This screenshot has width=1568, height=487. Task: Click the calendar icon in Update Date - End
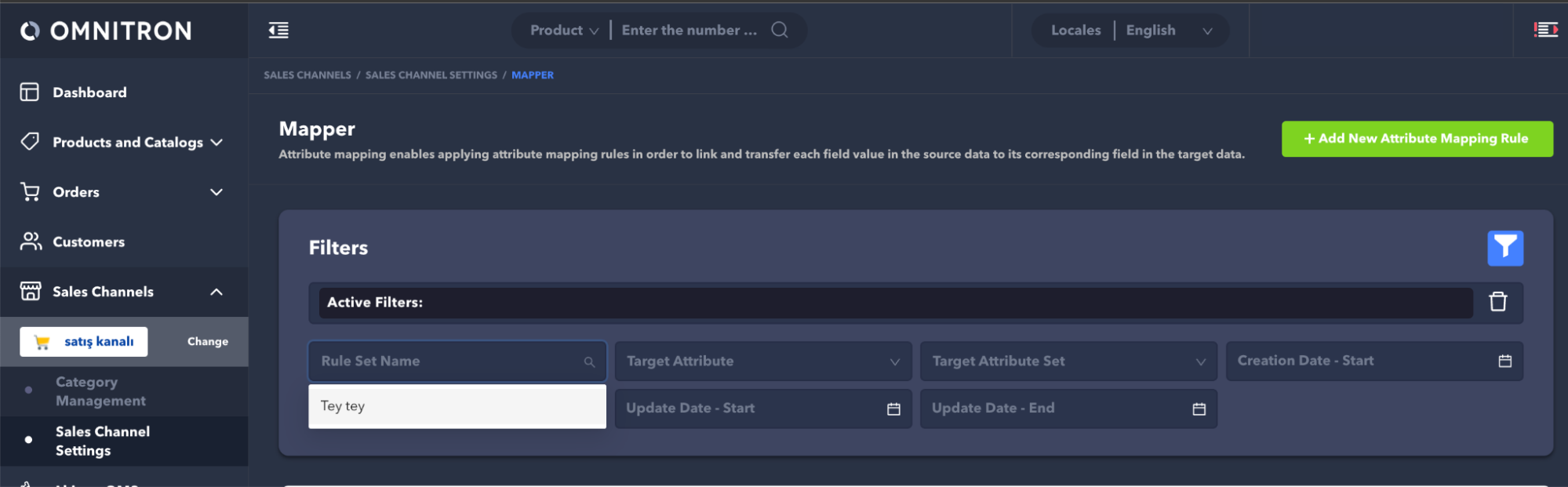pos(1199,409)
